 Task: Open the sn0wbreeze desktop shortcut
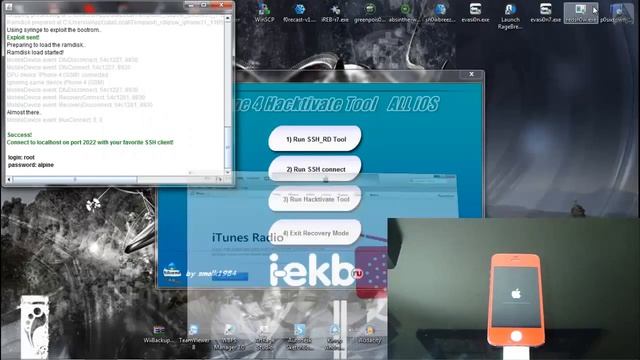click(440, 12)
